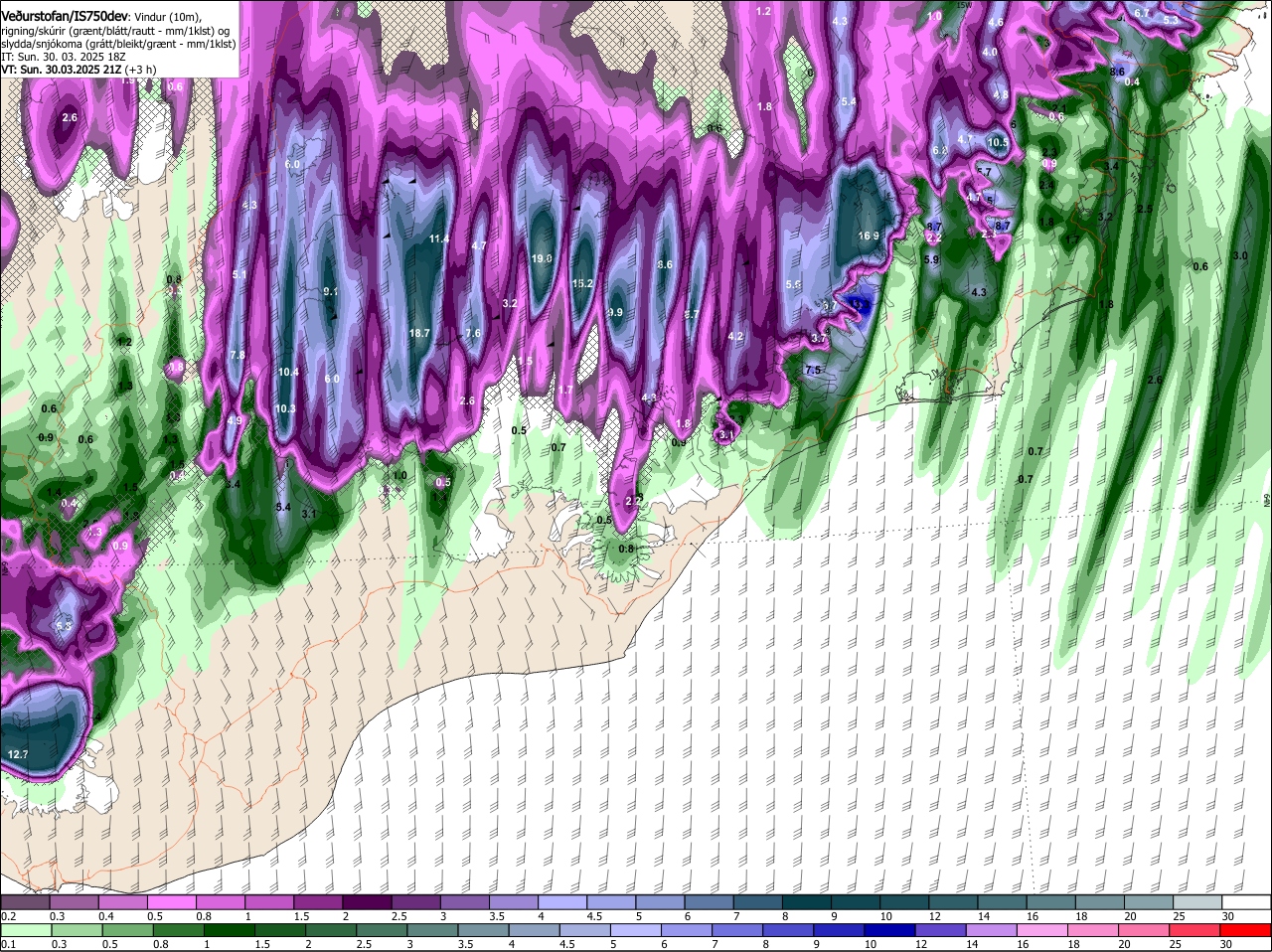The width and height of the screenshot is (1272, 952).
Task: Select the 7.5 value on the map
Action: pos(813,371)
